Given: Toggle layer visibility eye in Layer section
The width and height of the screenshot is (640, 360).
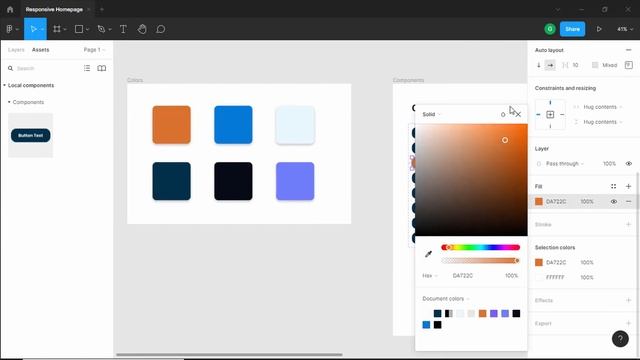Looking at the screenshot, I should (x=629, y=164).
